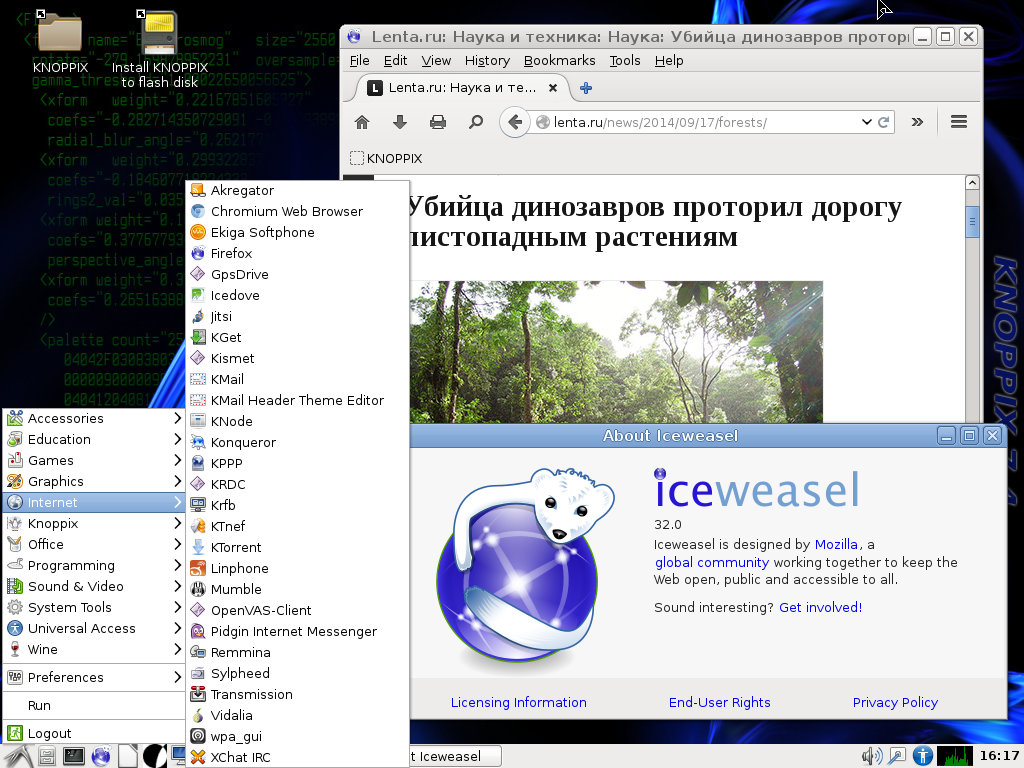Image resolution: width=1024 pixels, height=768 pixels.
Task: Launch Akregator from the Internet submenu
Action: (298, 190)
